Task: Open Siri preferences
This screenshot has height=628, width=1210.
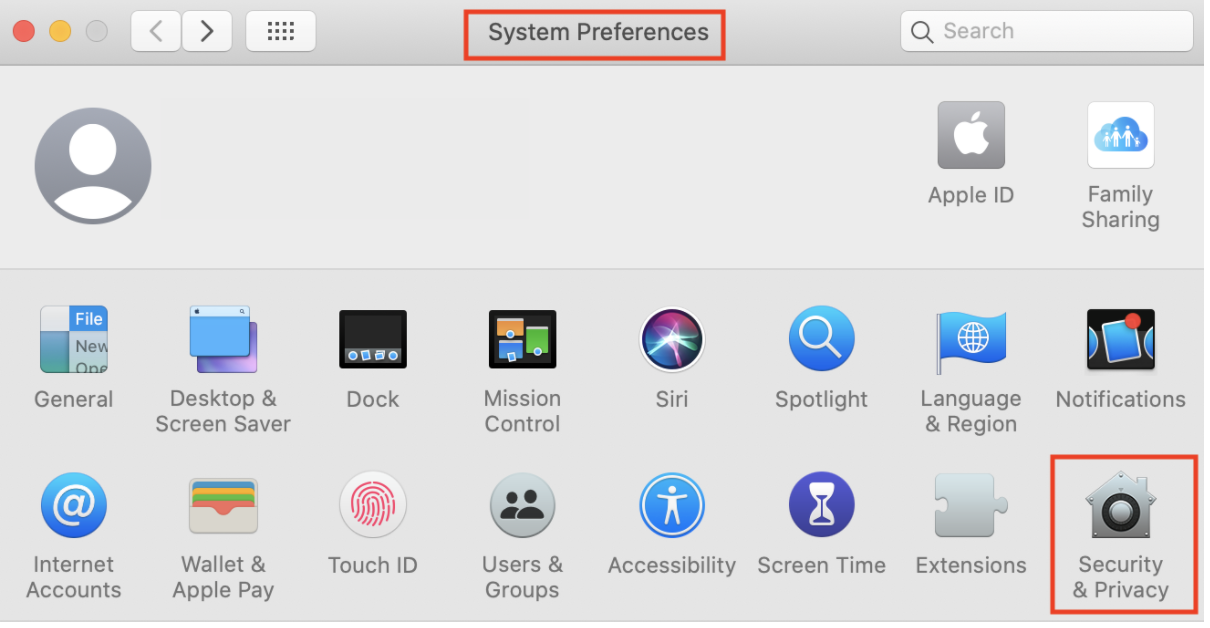Action: [x=672, y=341]
